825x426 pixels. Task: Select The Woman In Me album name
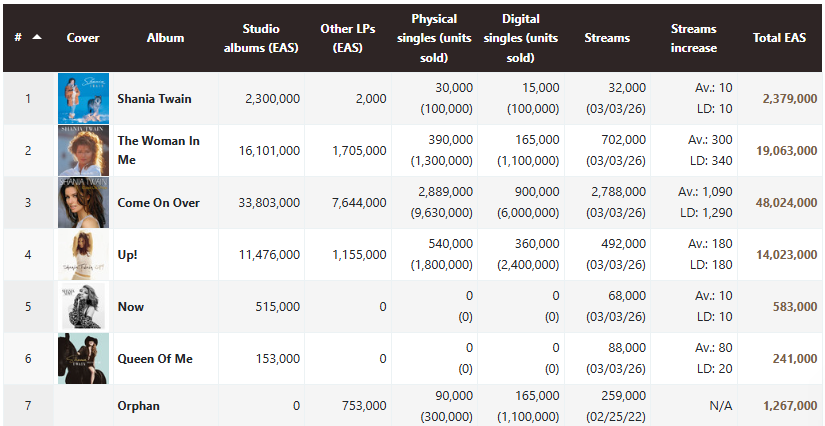click(158, 150)
